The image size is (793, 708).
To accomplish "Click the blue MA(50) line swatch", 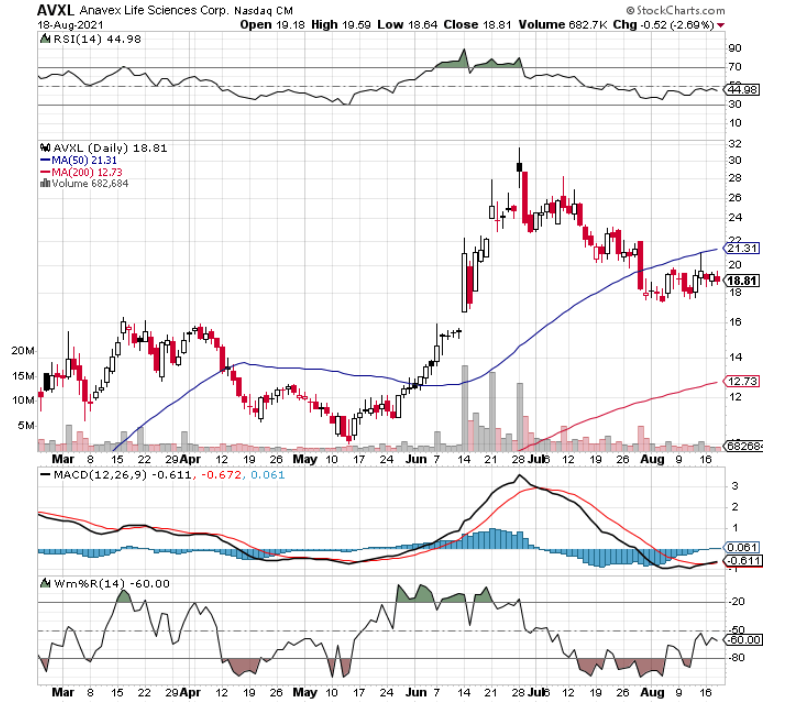I will (45, 160).
